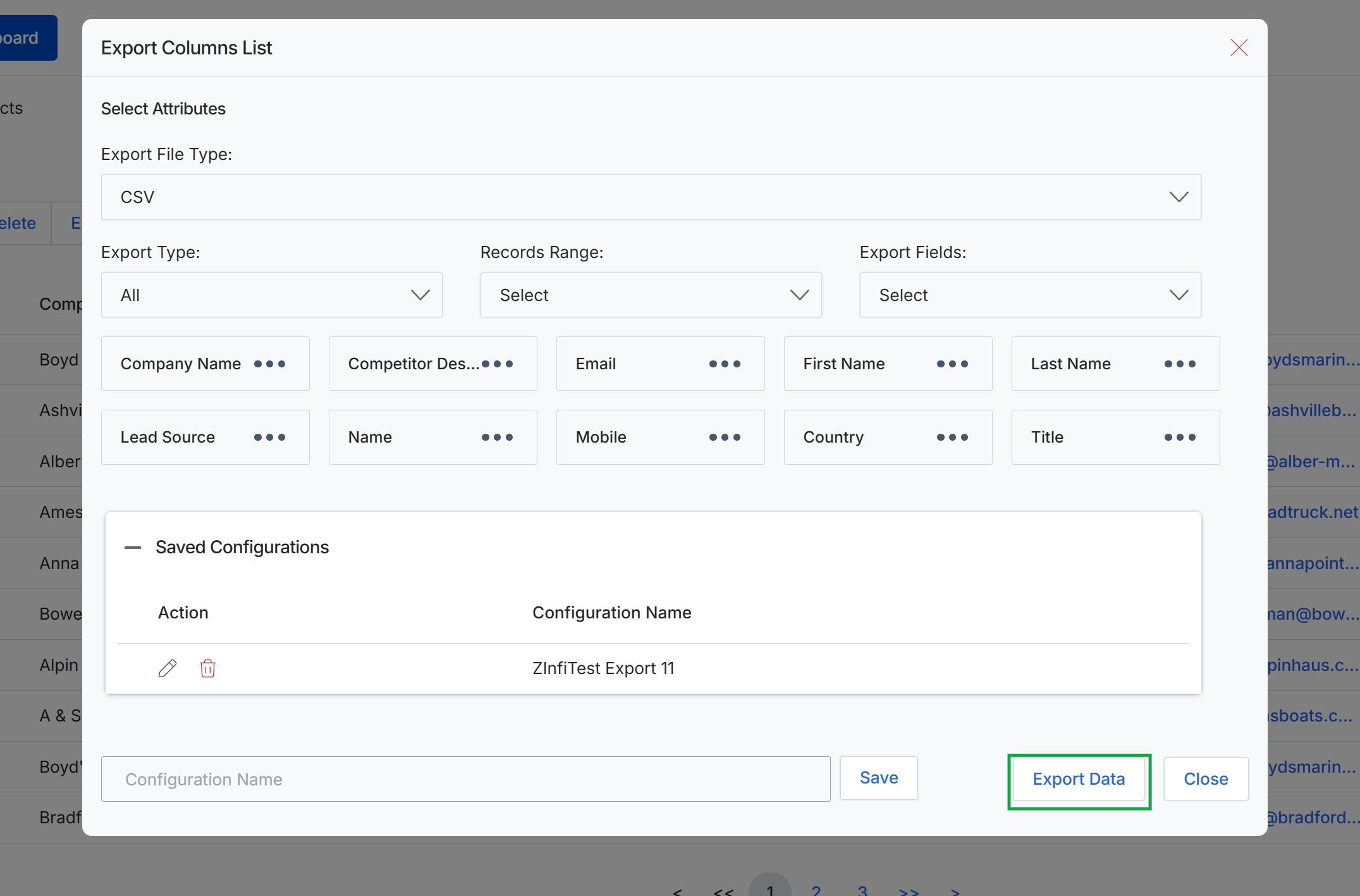Open the three-dot menu on Title
The height and width of the screenshot is (896, 1360).
[1180, 438]
